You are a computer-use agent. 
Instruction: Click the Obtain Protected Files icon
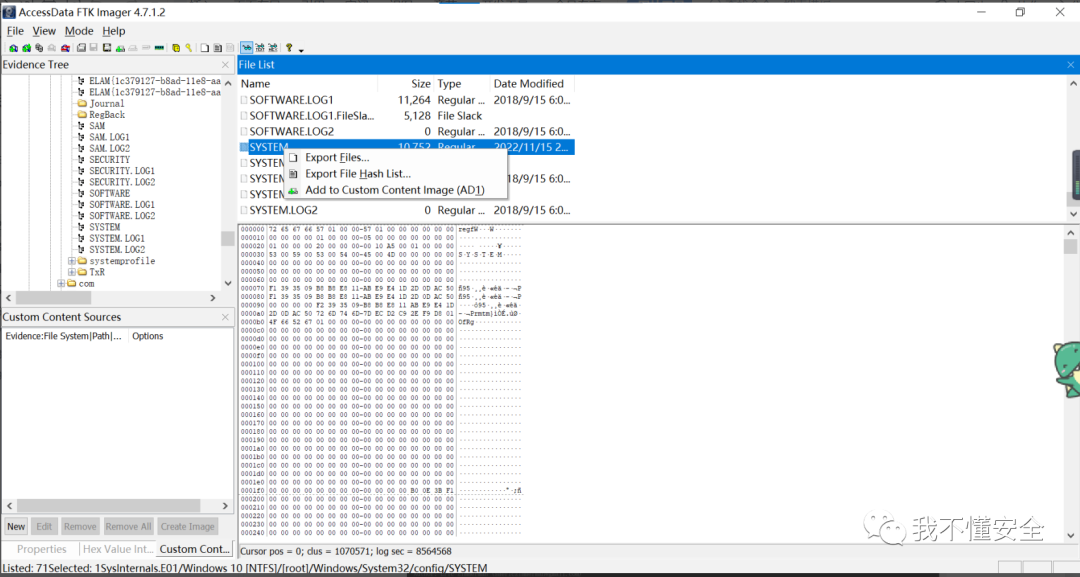coord(176,48)
